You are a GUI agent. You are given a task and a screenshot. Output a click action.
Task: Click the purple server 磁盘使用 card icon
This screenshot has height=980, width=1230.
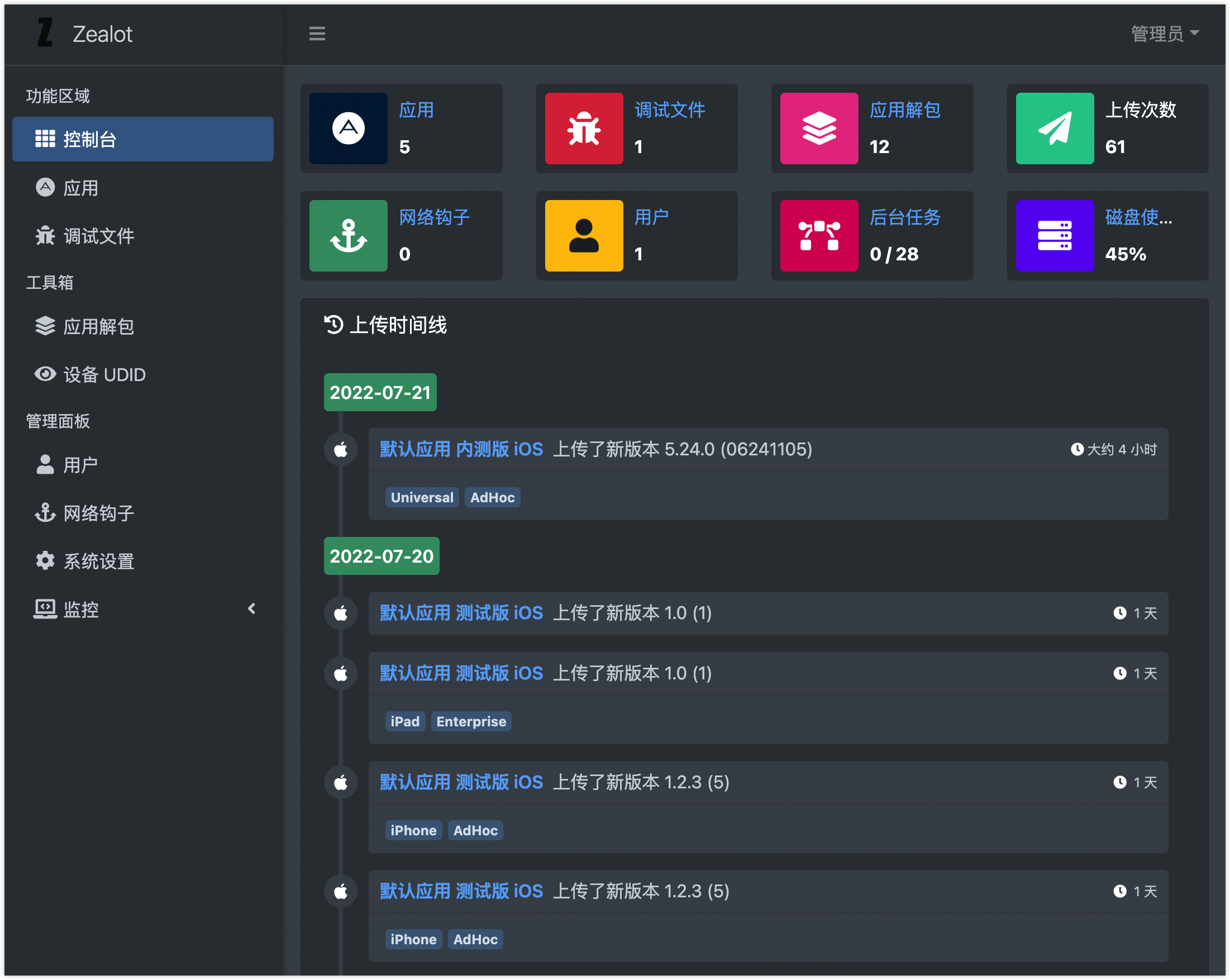pyautogui.click(x=1055, y=236)
